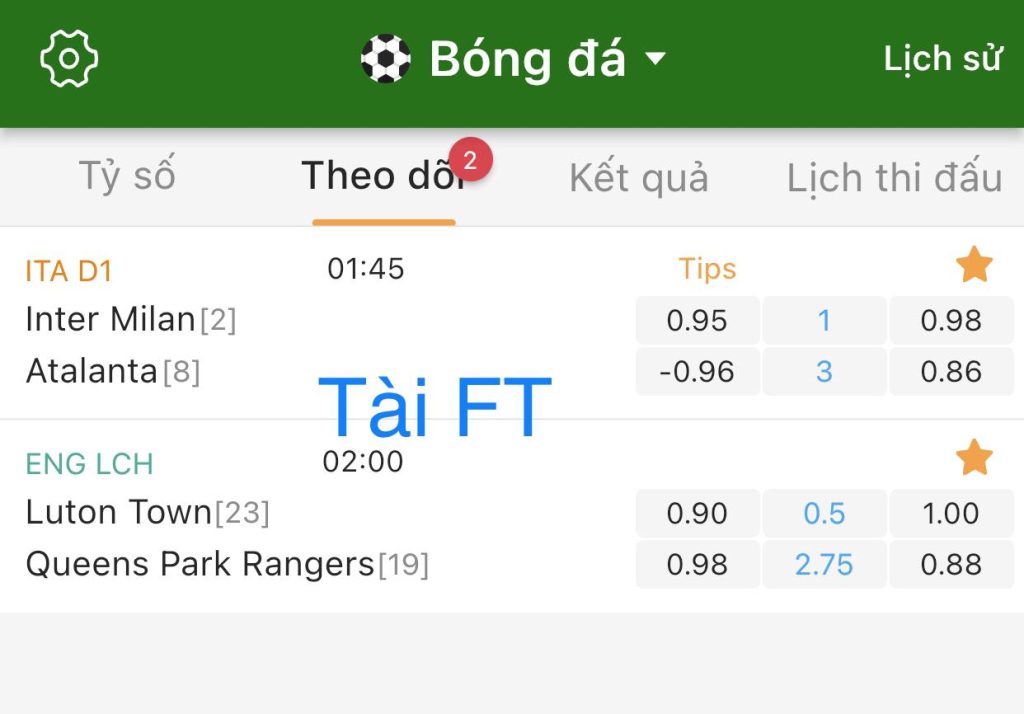Screen dimensions: 1024x714
Task: Switch to the Tỷ số tab
Action: pyautogui.click(x=127, y=177)
